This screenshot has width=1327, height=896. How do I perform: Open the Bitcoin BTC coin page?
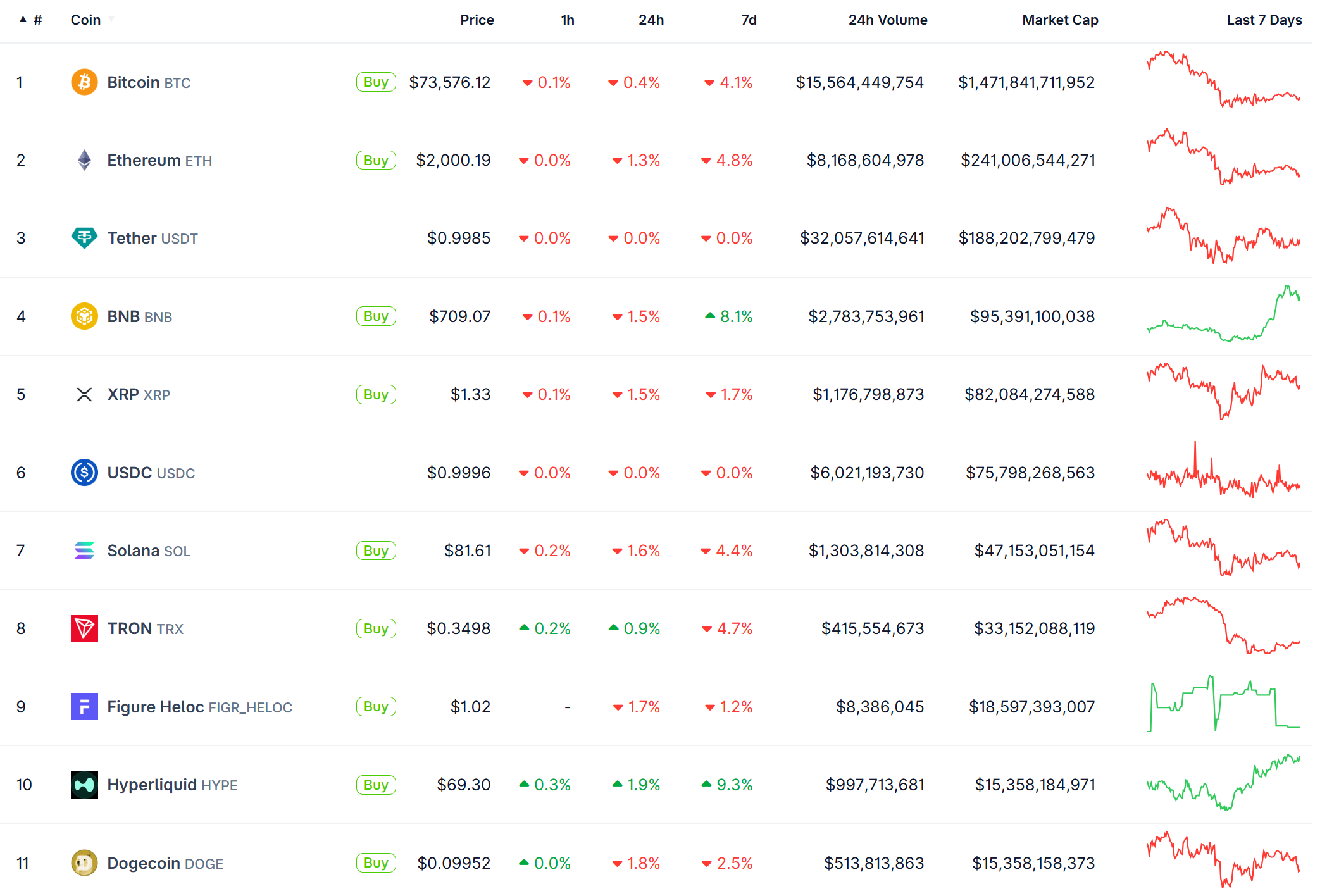point(149,82)
